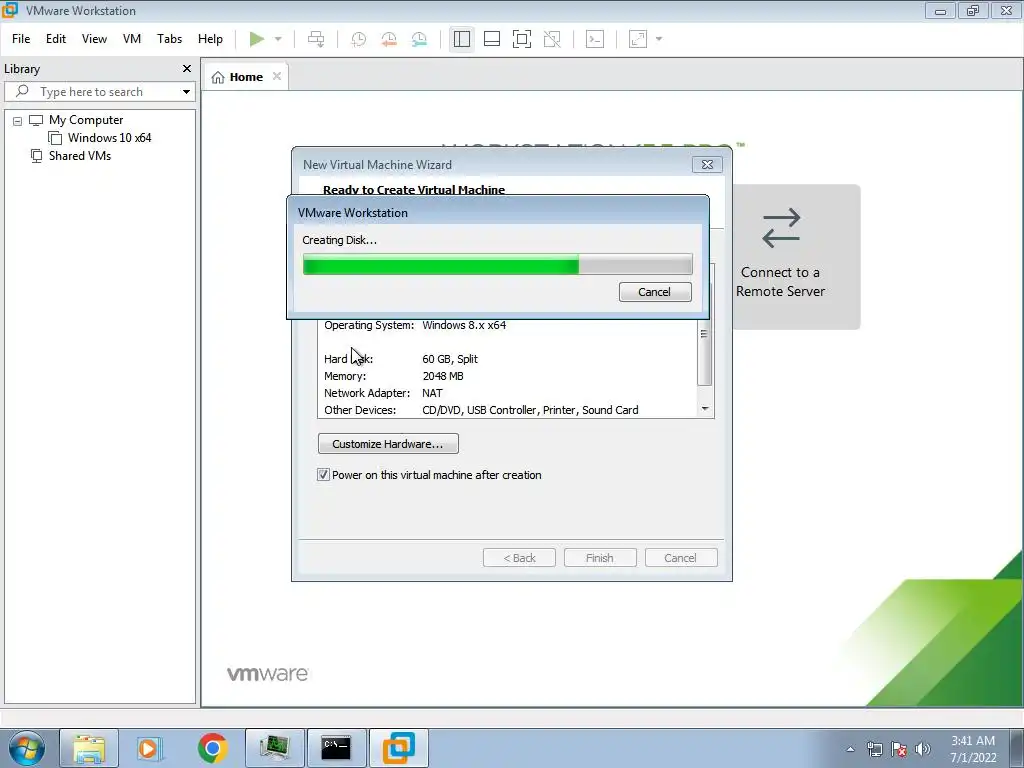Viewport: 1024px width, 768px height.
Task: Open the Edit menu
Action: tap(56, 39)
